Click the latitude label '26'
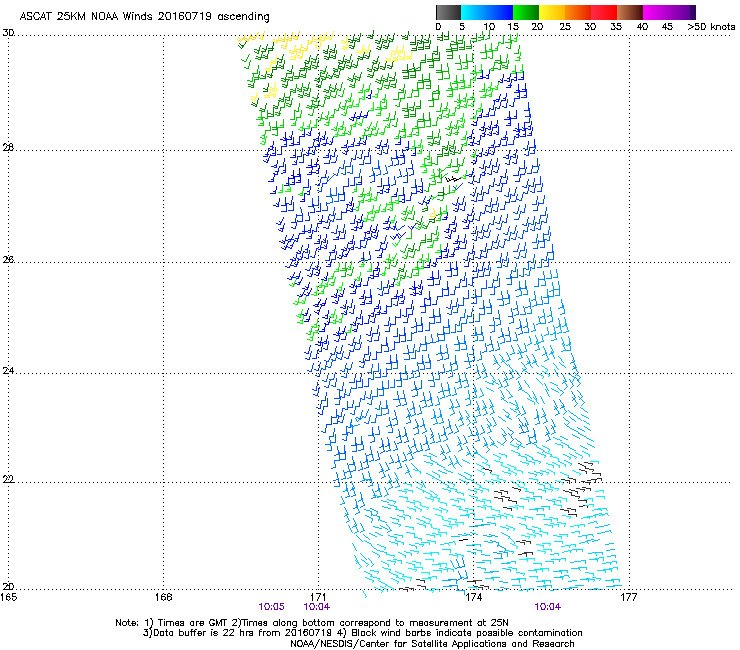This screenshot has width=740, height=650. tap(8, 260)
